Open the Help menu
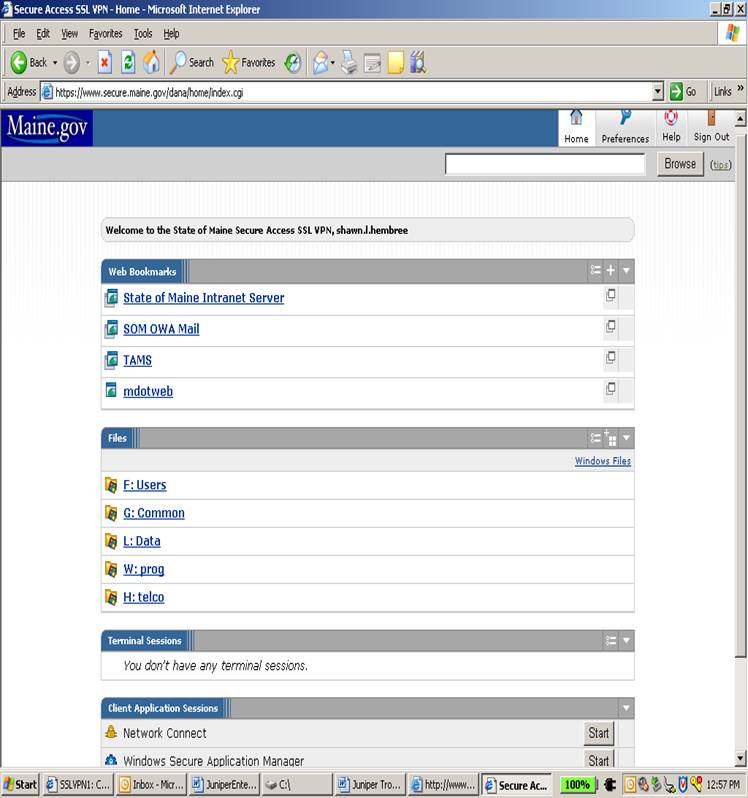Screen dimensions: 748x798 pyautogui.click(x=171, y=34)
